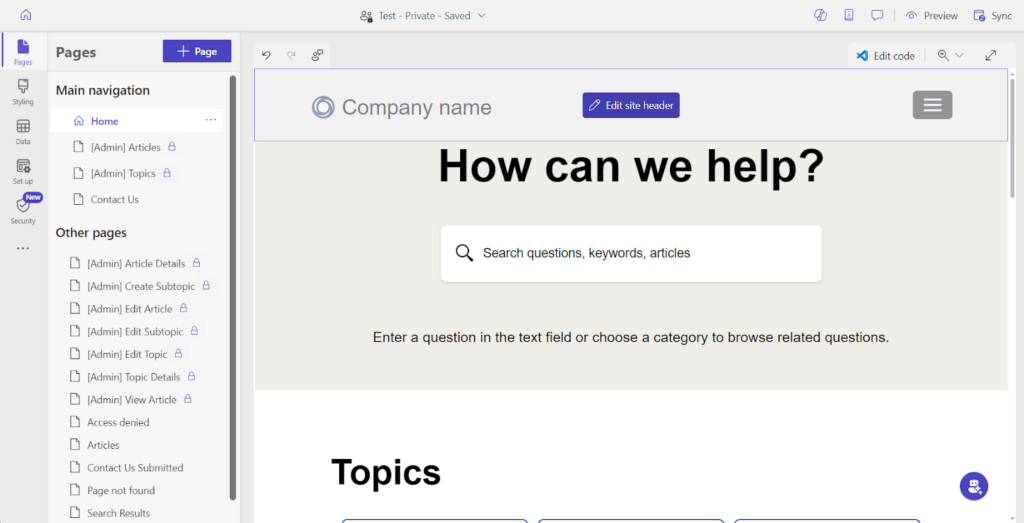Click the Copilot icon in top bar

820,15
